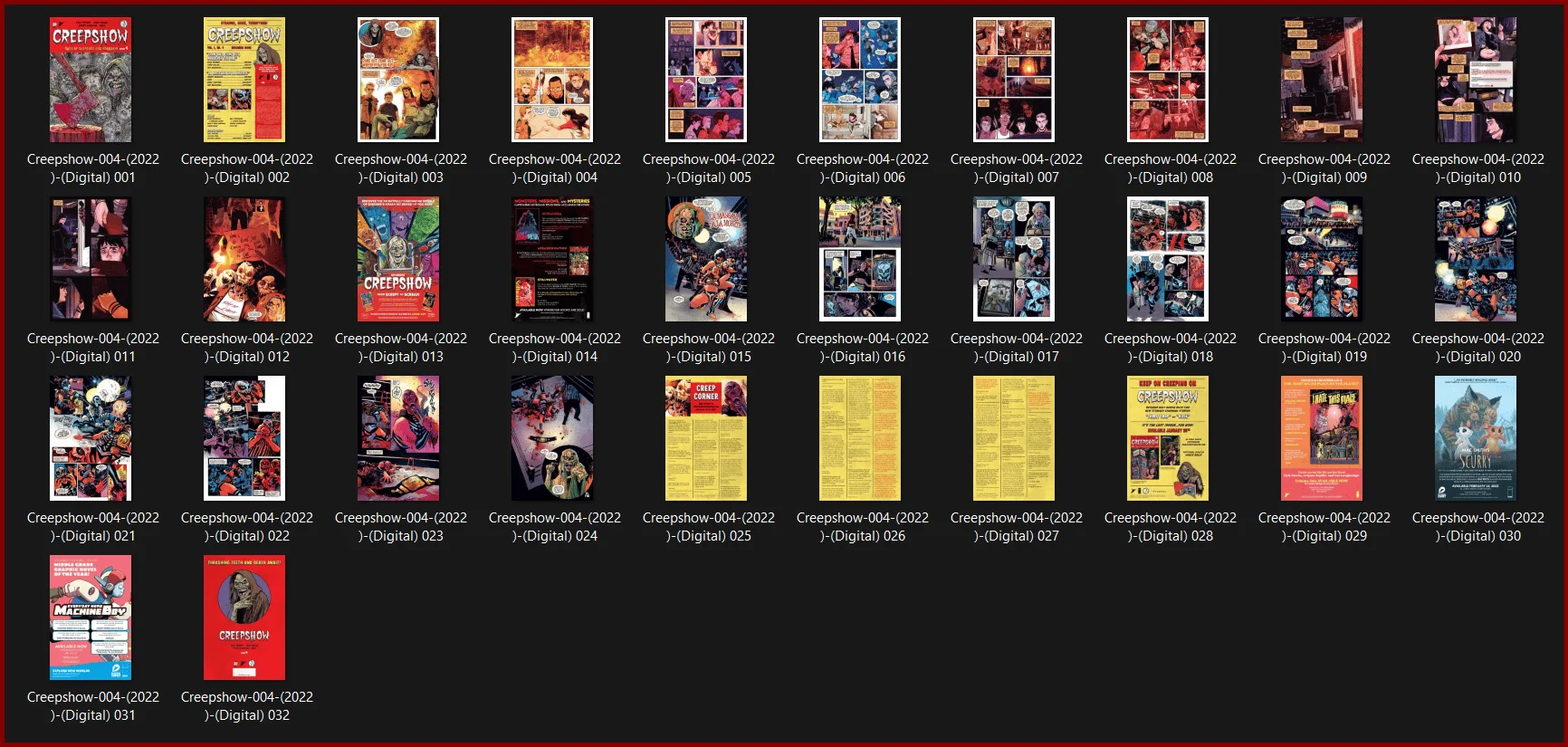Click the file name ending in (Digital) 001
1568x747 pixels.
point(93,168)
